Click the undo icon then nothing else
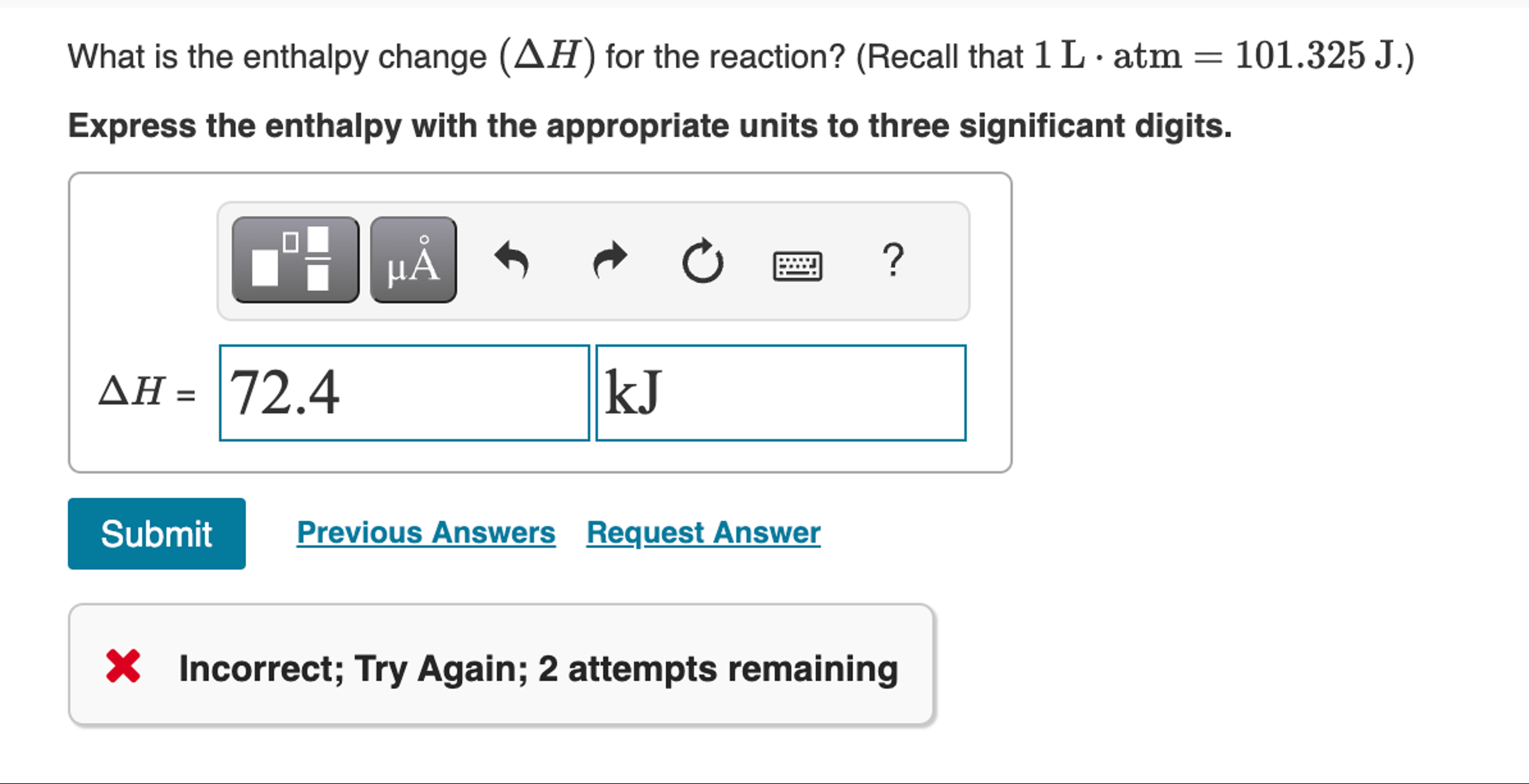1529x784 pixels. point(512,259)
